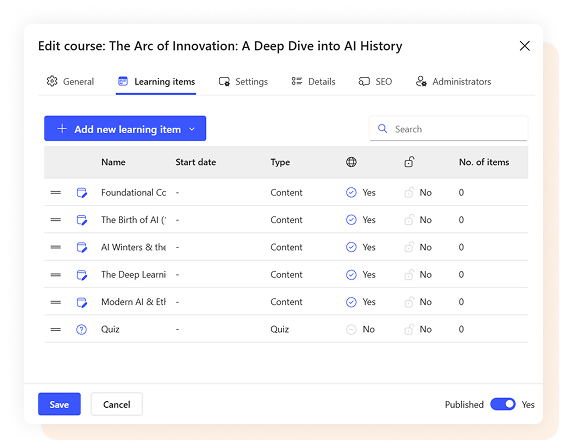Click the drag handle for Foundational row

click(x=56, y=193)
